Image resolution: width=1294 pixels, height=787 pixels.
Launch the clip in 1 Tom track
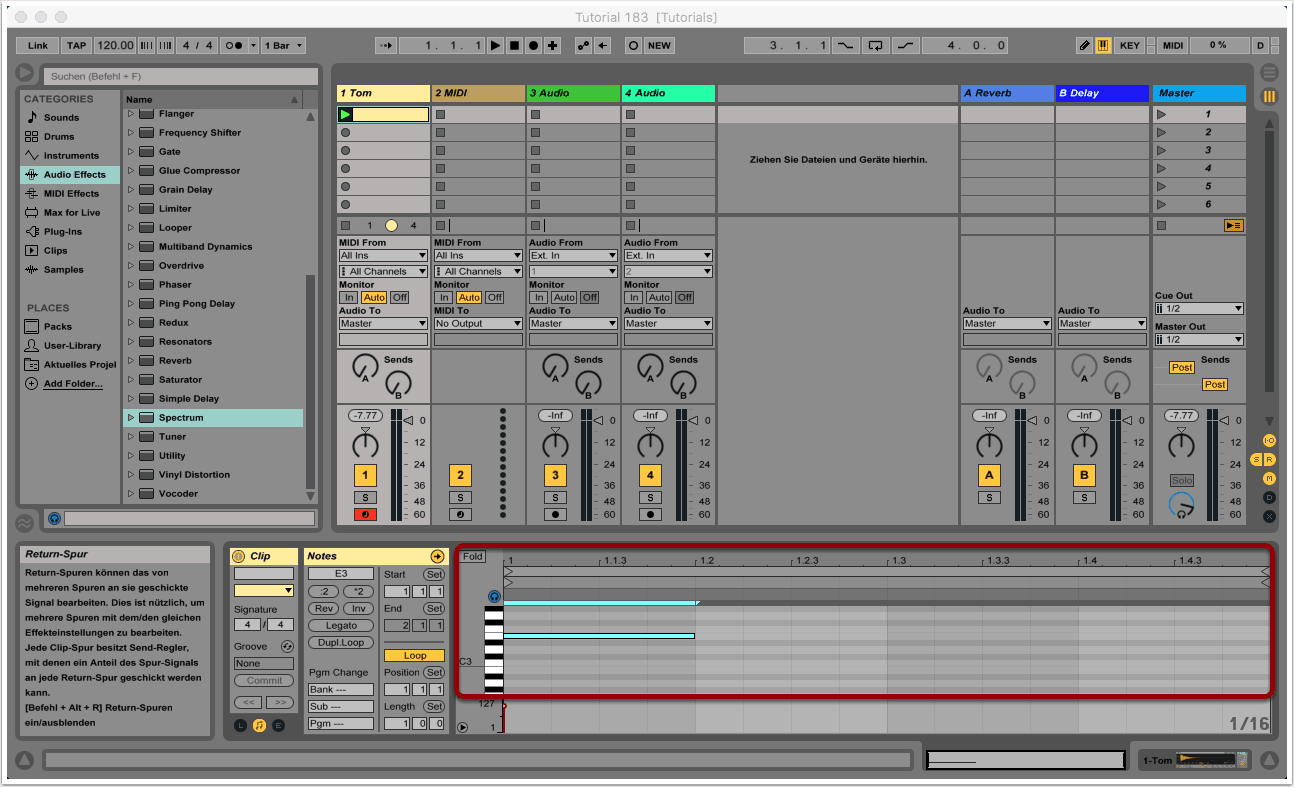pyautogui.click(x=346, y=115)
